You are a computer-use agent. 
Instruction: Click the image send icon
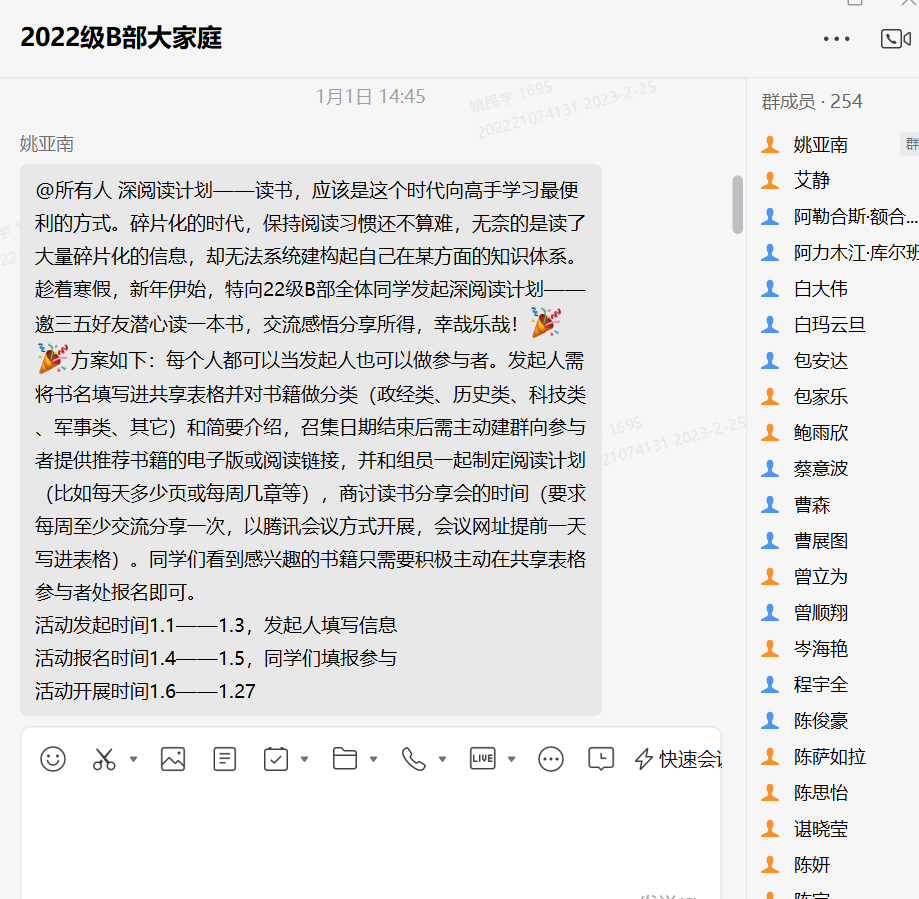click(x=173, y=759)
